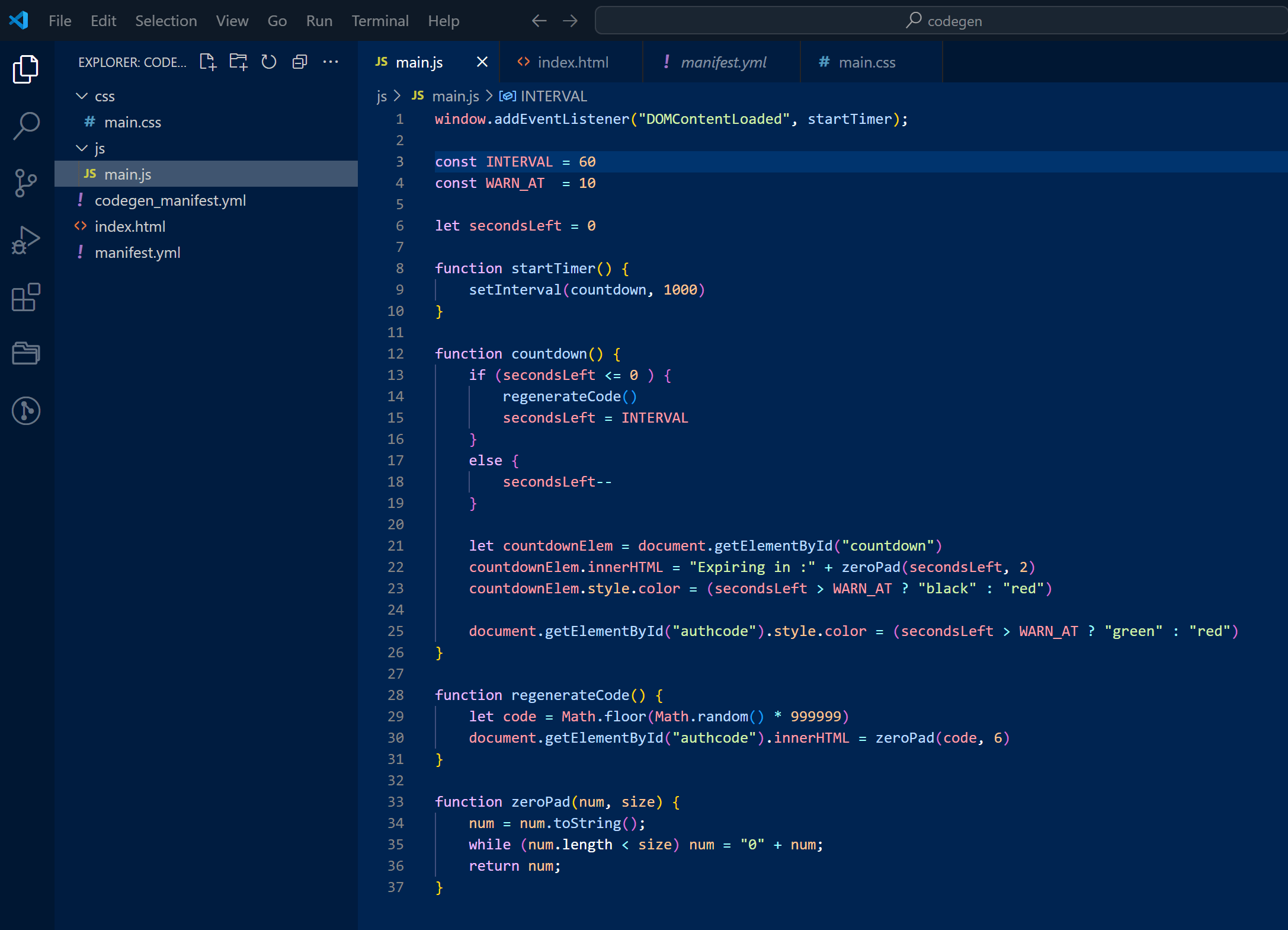
Task: Close the main.js editor tab
Action: point(482,62)
